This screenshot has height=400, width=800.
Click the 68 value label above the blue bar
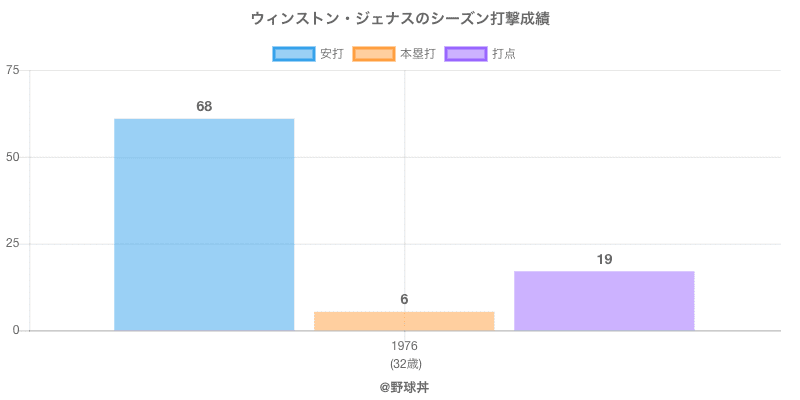pyautogui.click(x=204, y=106)
